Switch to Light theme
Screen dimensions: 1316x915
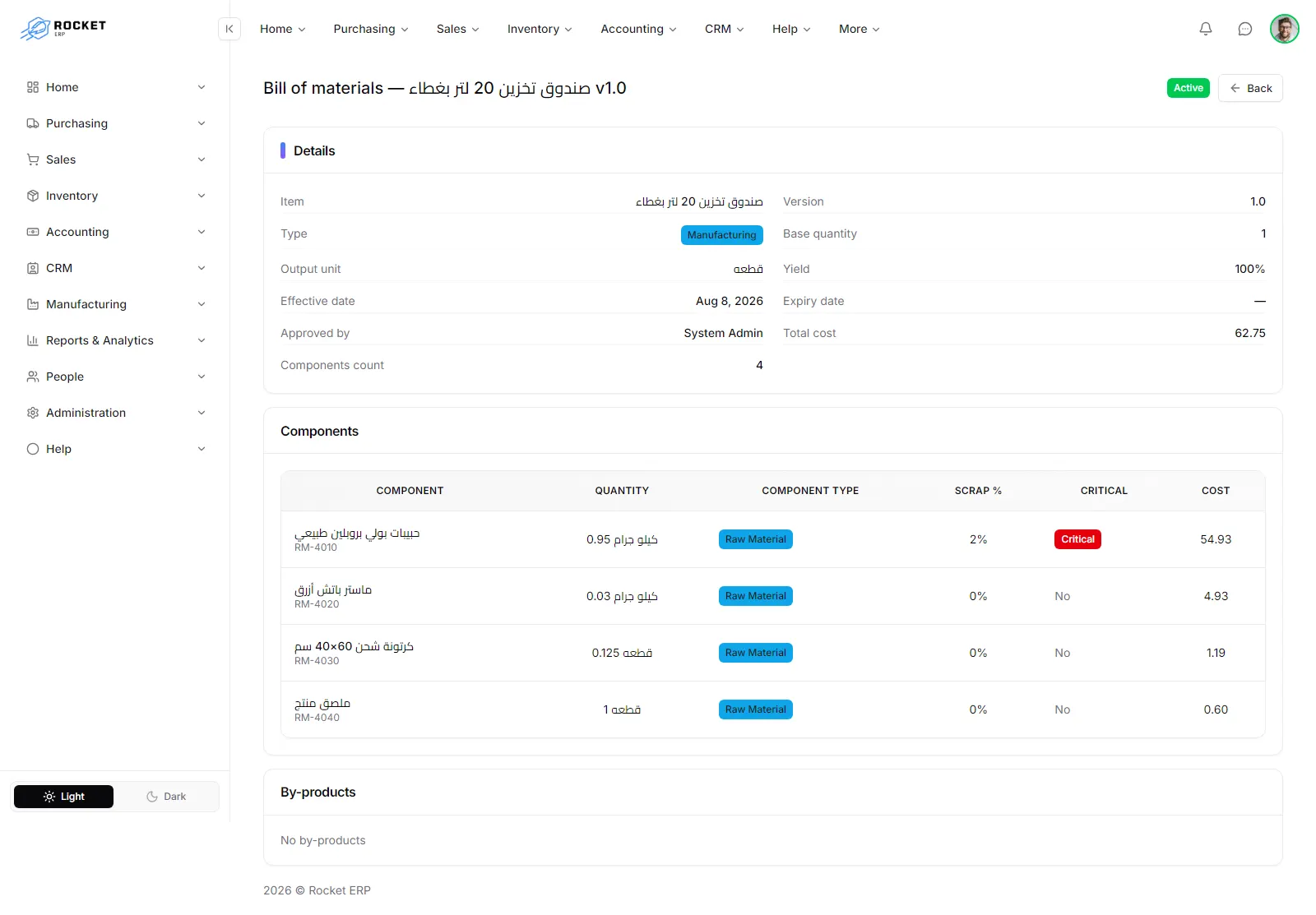(63, 797)
